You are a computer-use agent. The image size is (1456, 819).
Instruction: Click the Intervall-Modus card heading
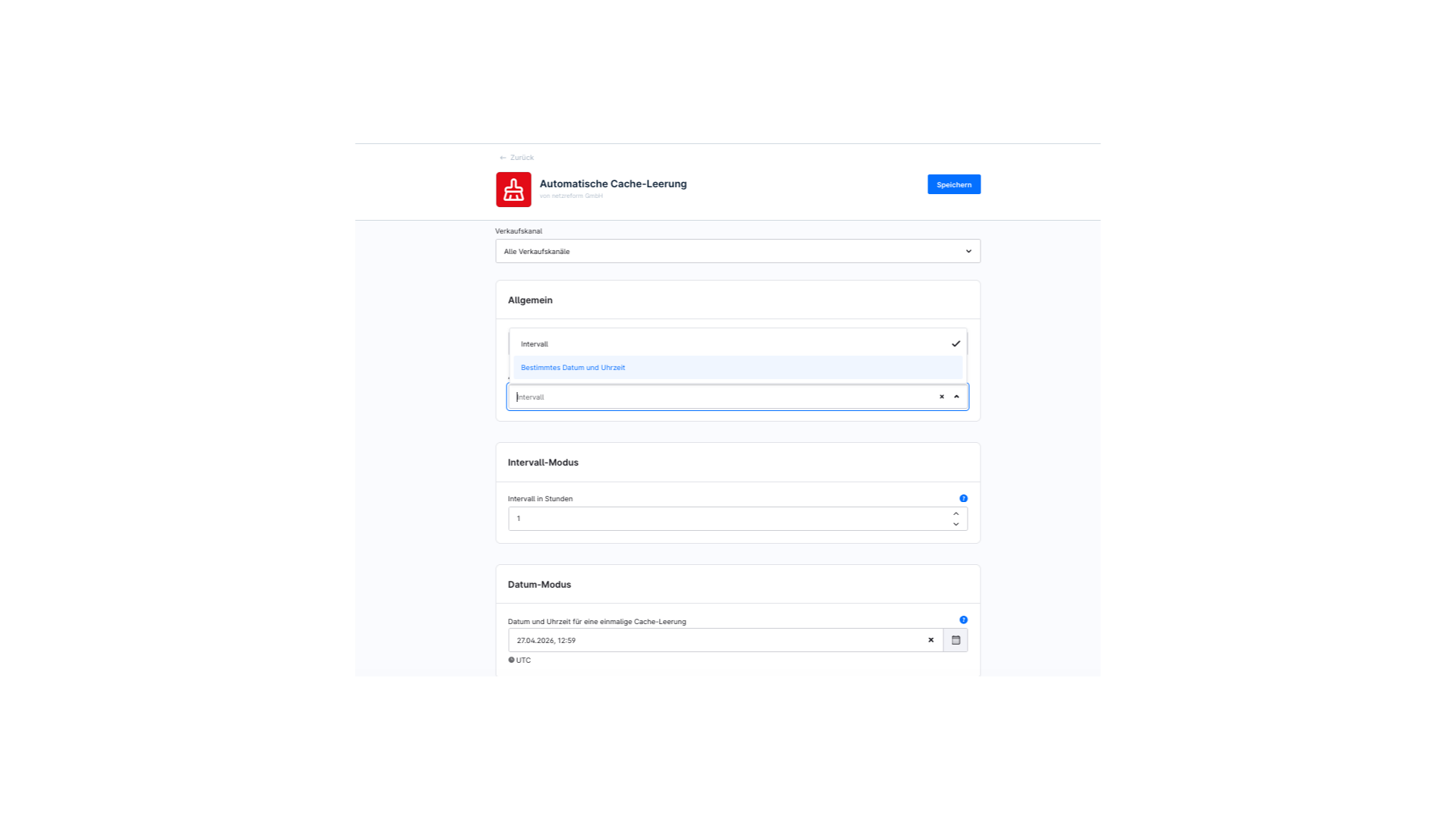pos(543,463)
